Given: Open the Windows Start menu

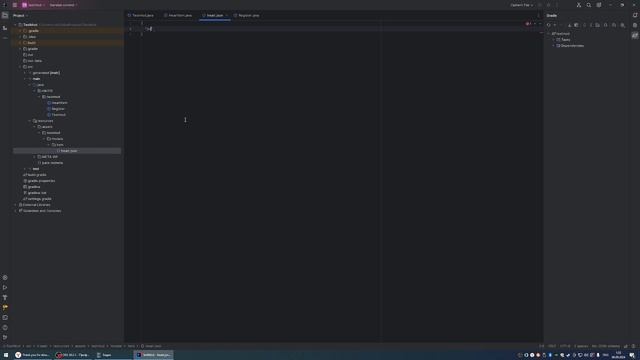Looking at the screenshot, I should 6,355.
